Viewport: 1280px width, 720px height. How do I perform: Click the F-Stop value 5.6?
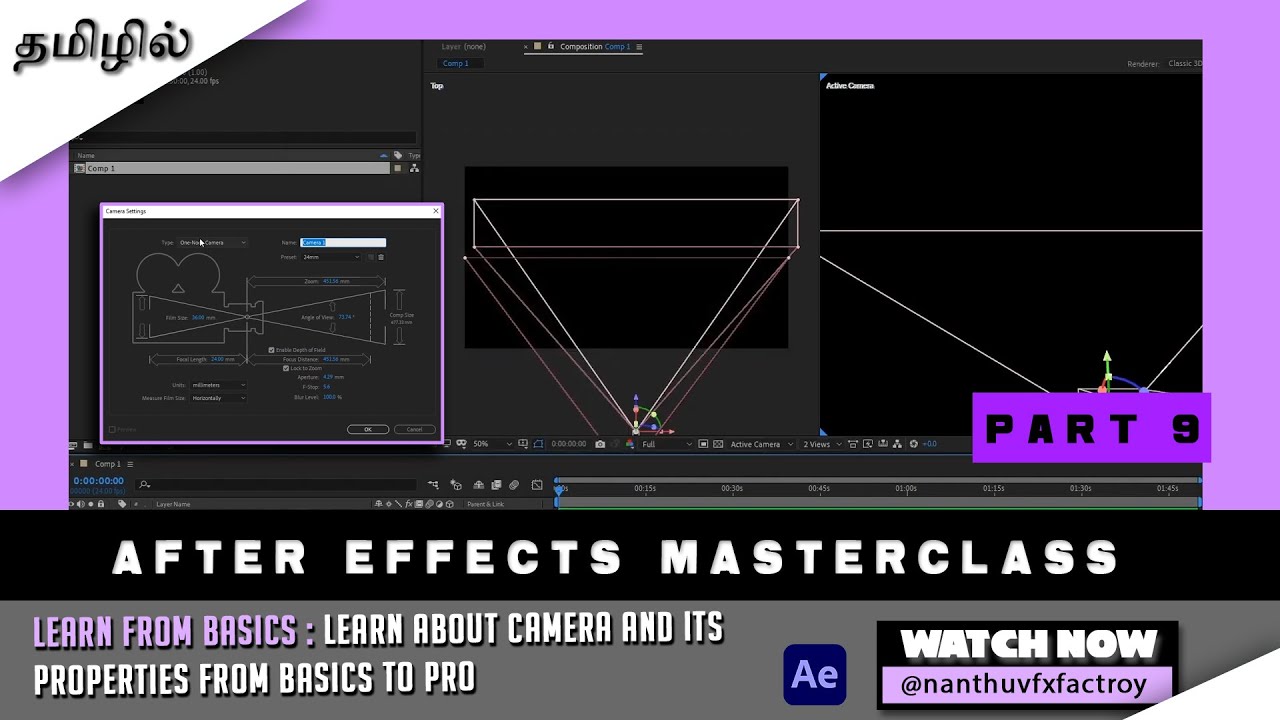pyautogui.click(x=326, y=386)
